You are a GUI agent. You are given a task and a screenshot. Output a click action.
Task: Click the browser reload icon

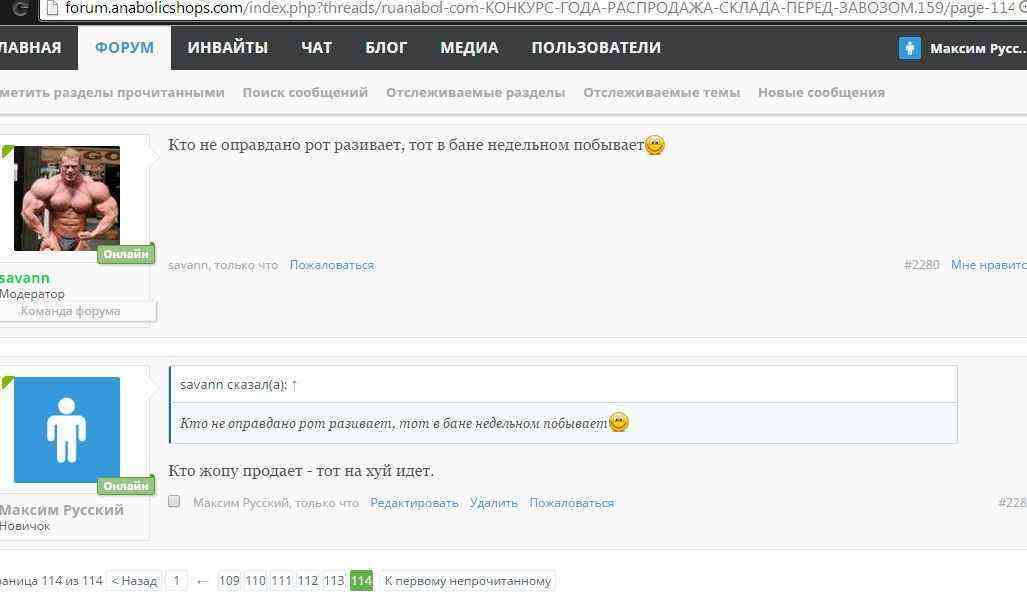20,8
